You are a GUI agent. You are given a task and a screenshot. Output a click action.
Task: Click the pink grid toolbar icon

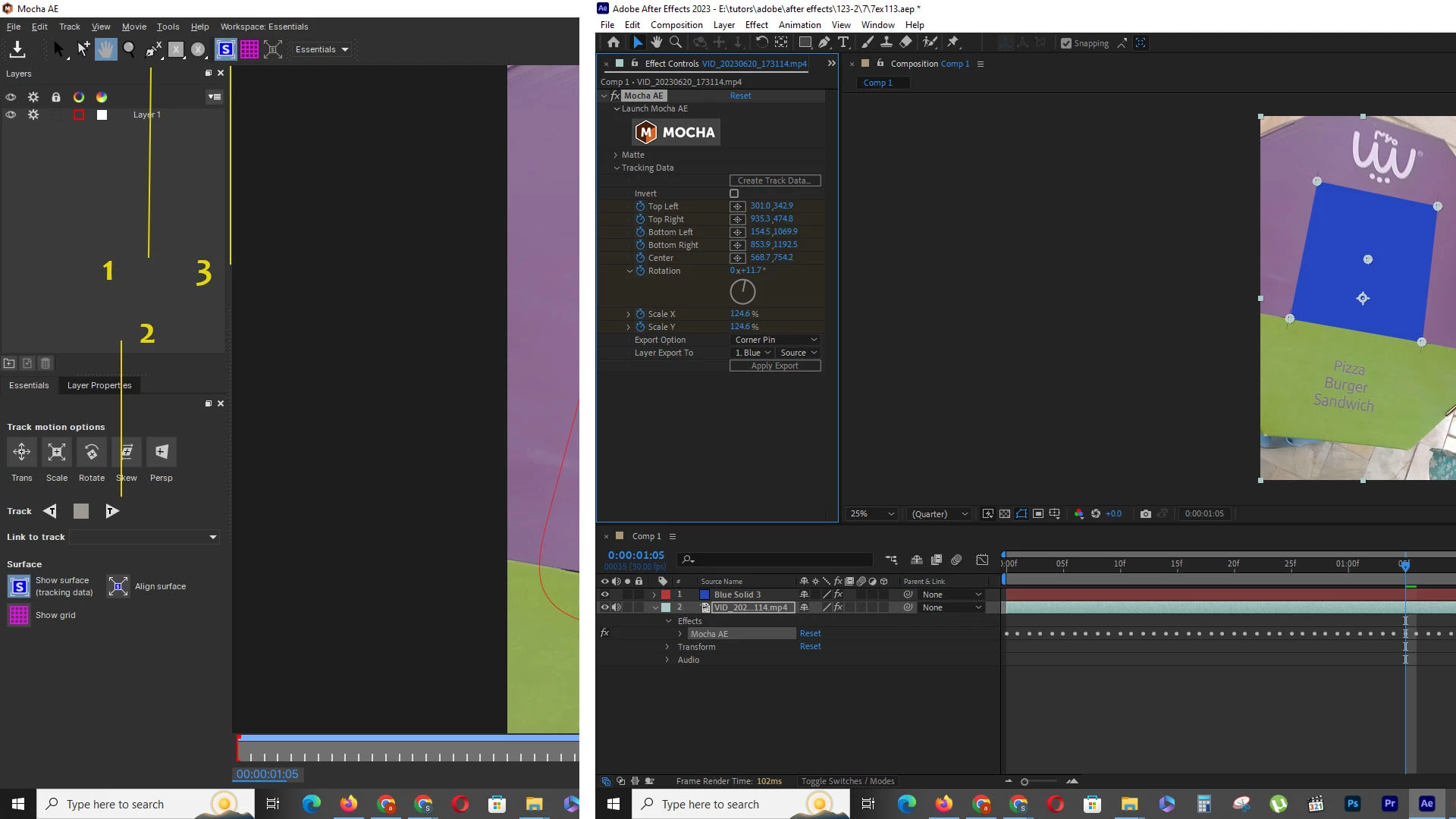click(x=249, y=49)
